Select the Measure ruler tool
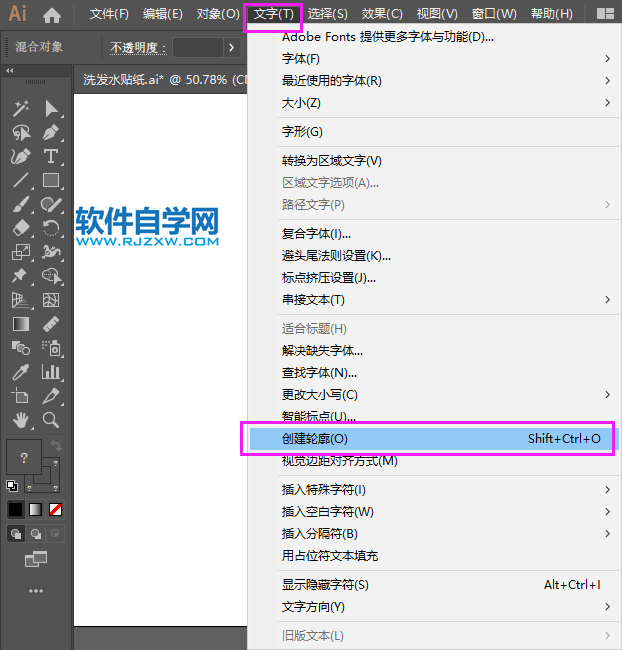The width and height of the screenshot is (622, 650). click(x=51, y=324)
